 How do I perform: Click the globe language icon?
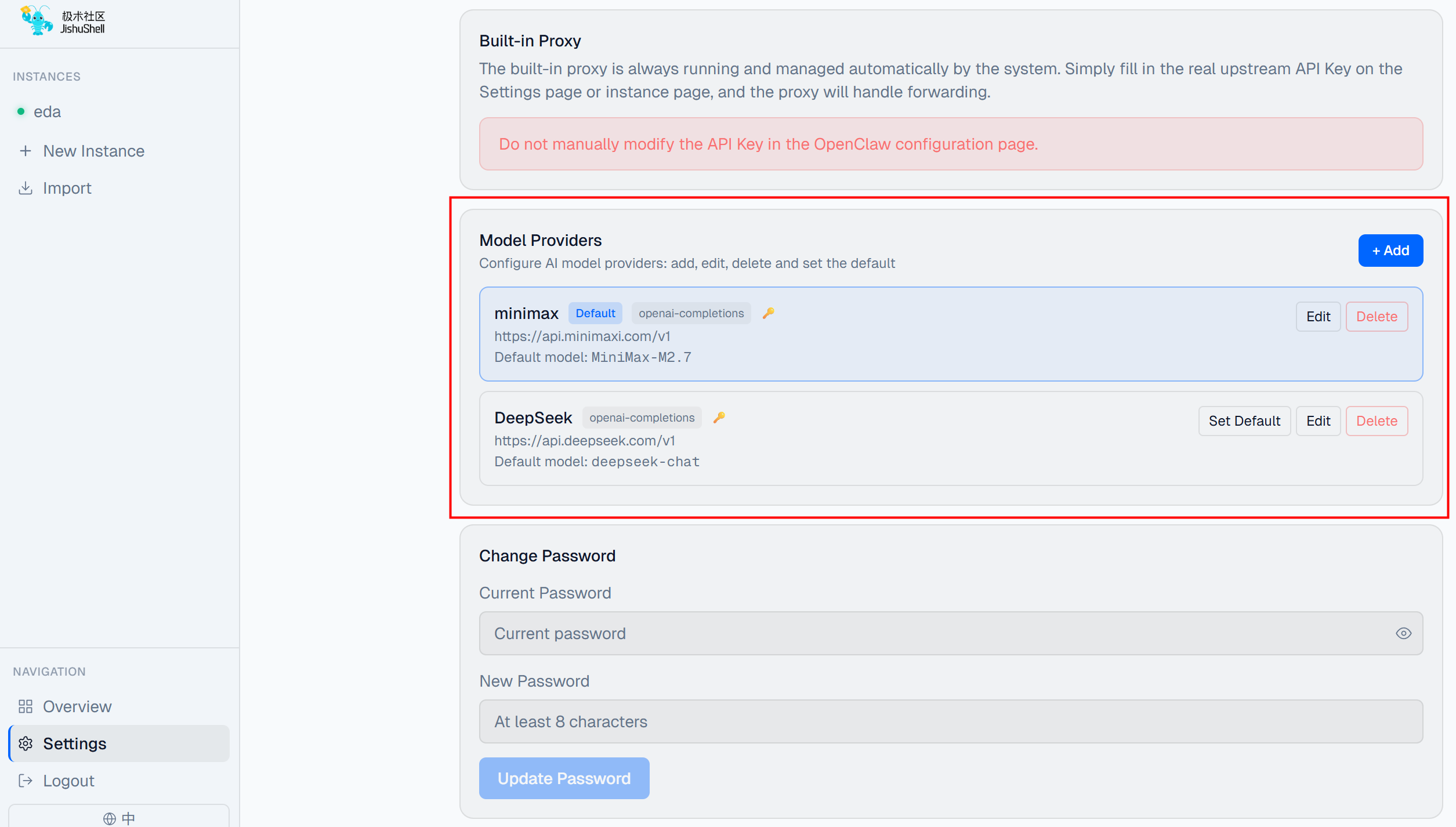(x=110, y=818)
